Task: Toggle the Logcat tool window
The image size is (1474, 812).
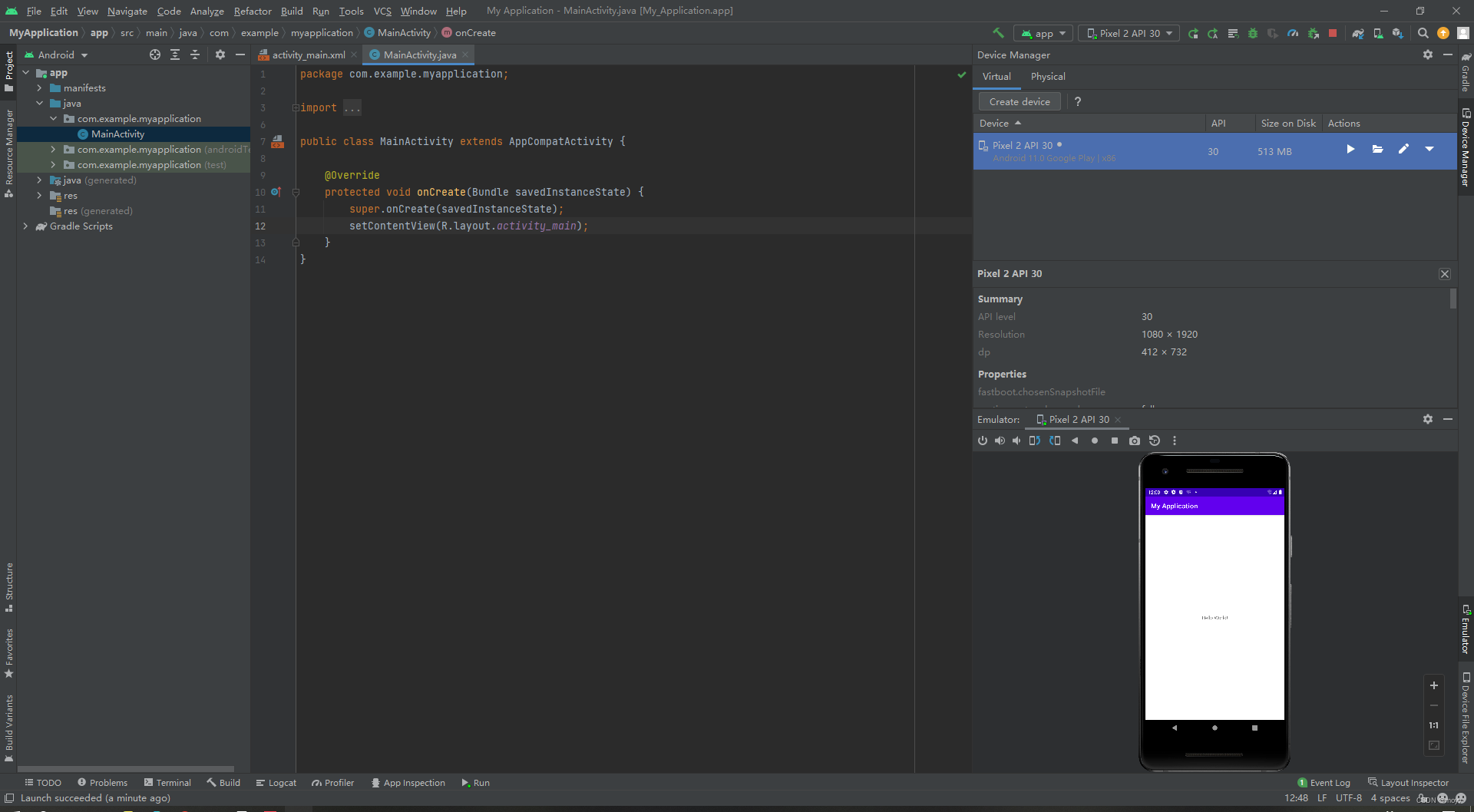Action: (x=276, y=783)
